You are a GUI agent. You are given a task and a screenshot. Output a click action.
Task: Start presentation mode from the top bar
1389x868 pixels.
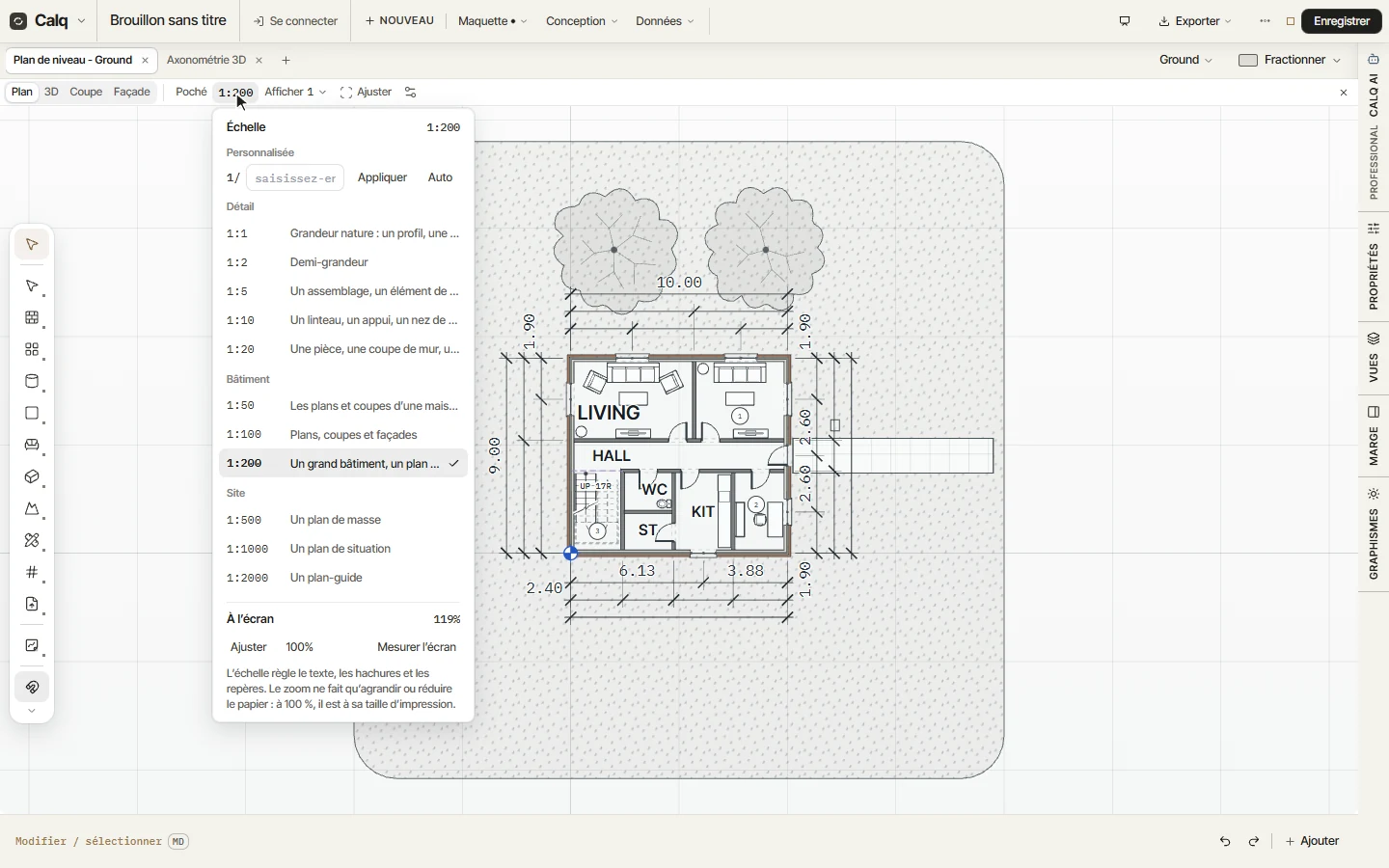click(1125, 21)
